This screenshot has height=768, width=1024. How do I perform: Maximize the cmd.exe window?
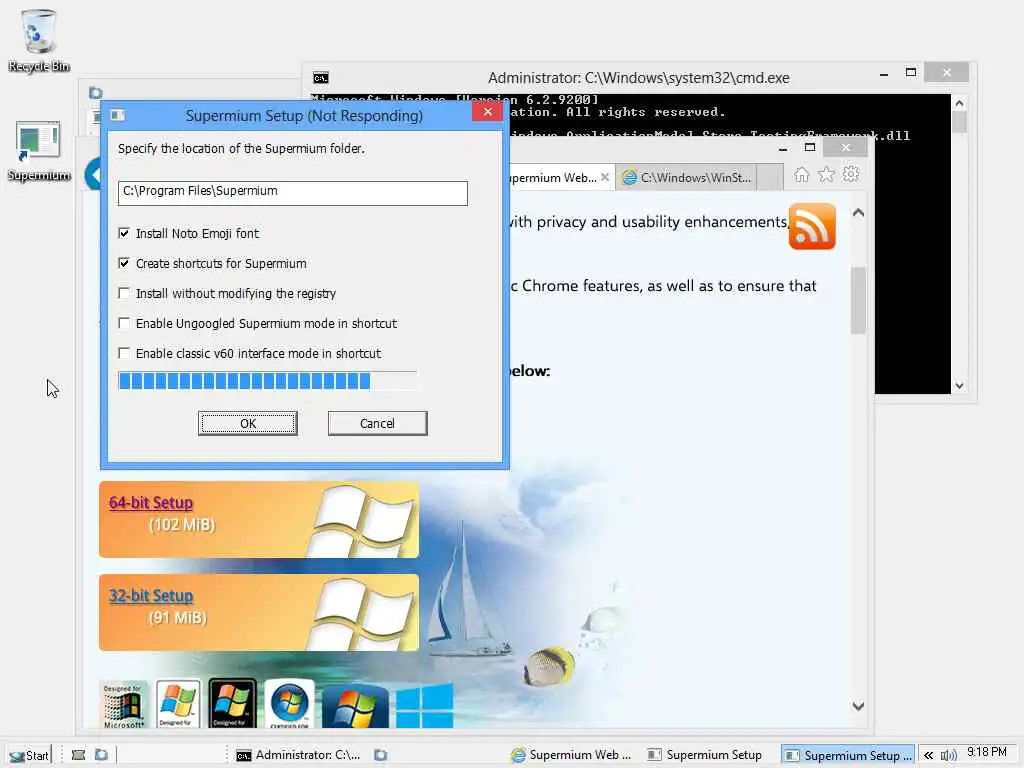911,72
